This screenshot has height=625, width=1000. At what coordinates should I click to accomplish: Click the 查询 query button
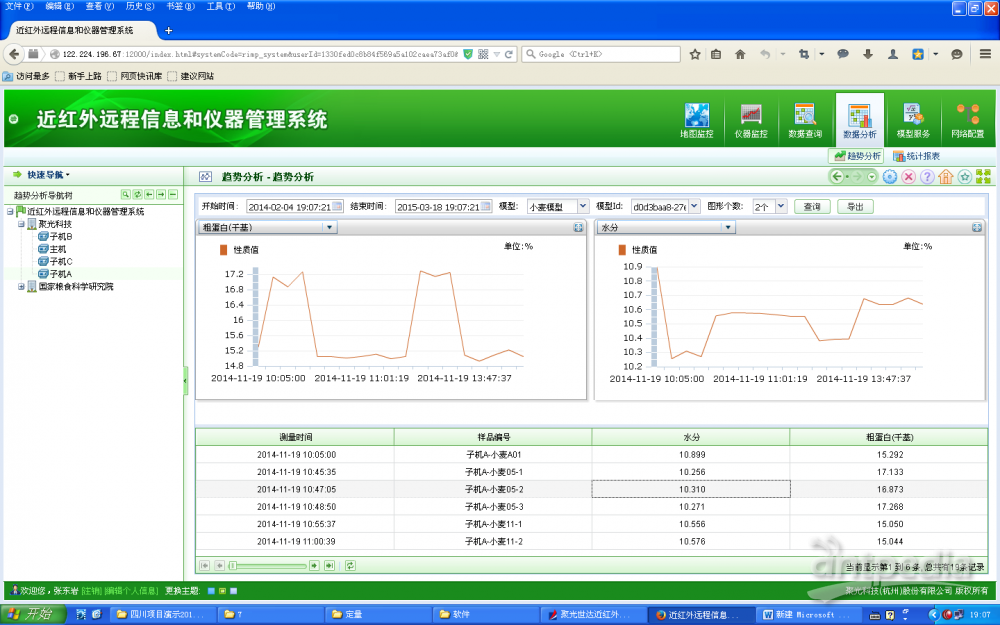pos(812,207)
